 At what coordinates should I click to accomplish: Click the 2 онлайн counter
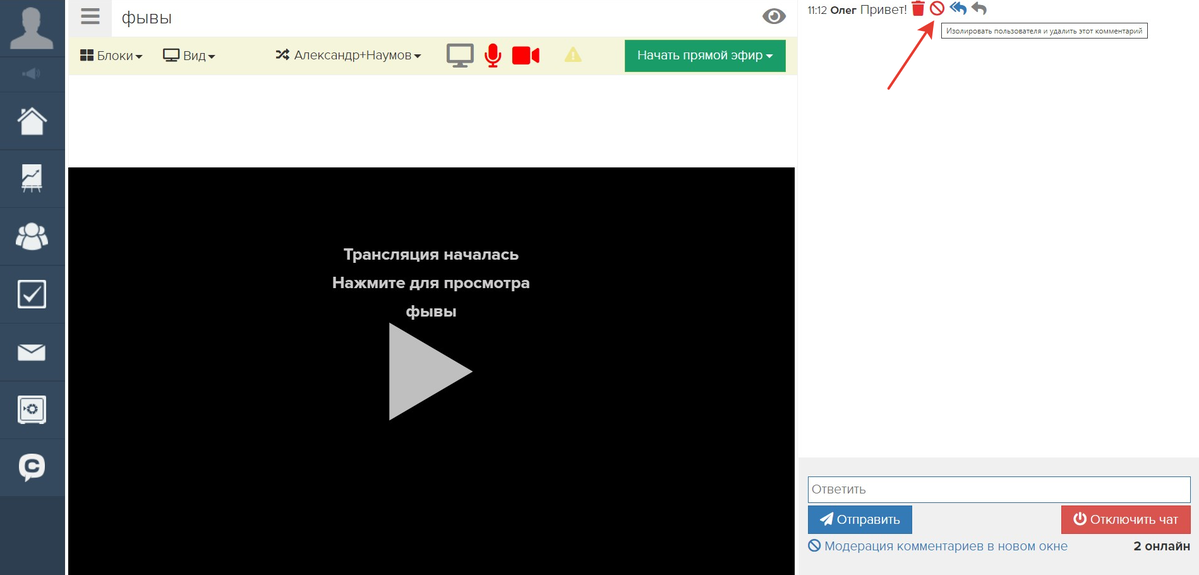point(1162,546)
